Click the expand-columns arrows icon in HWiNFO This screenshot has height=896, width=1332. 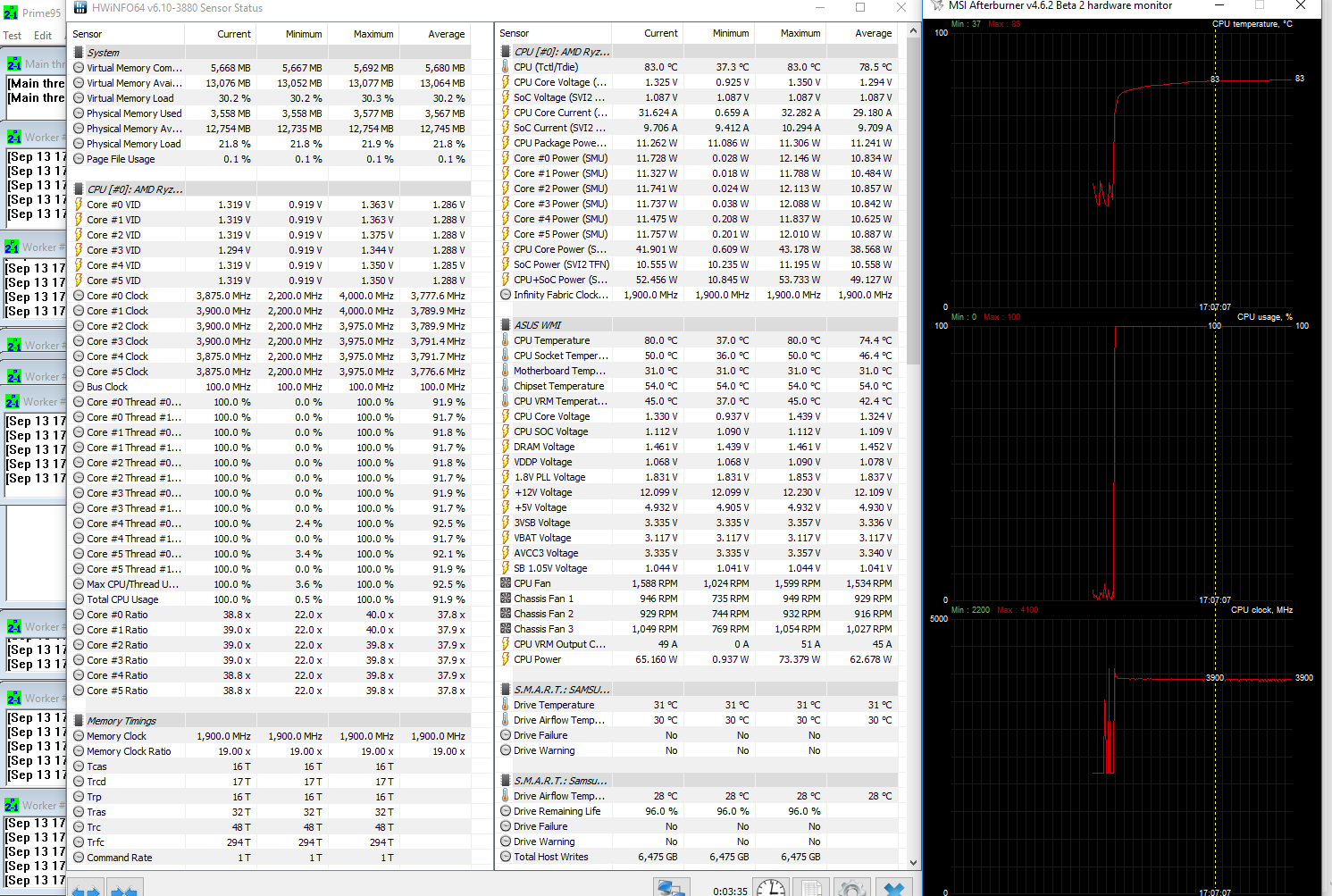(85, 890)
